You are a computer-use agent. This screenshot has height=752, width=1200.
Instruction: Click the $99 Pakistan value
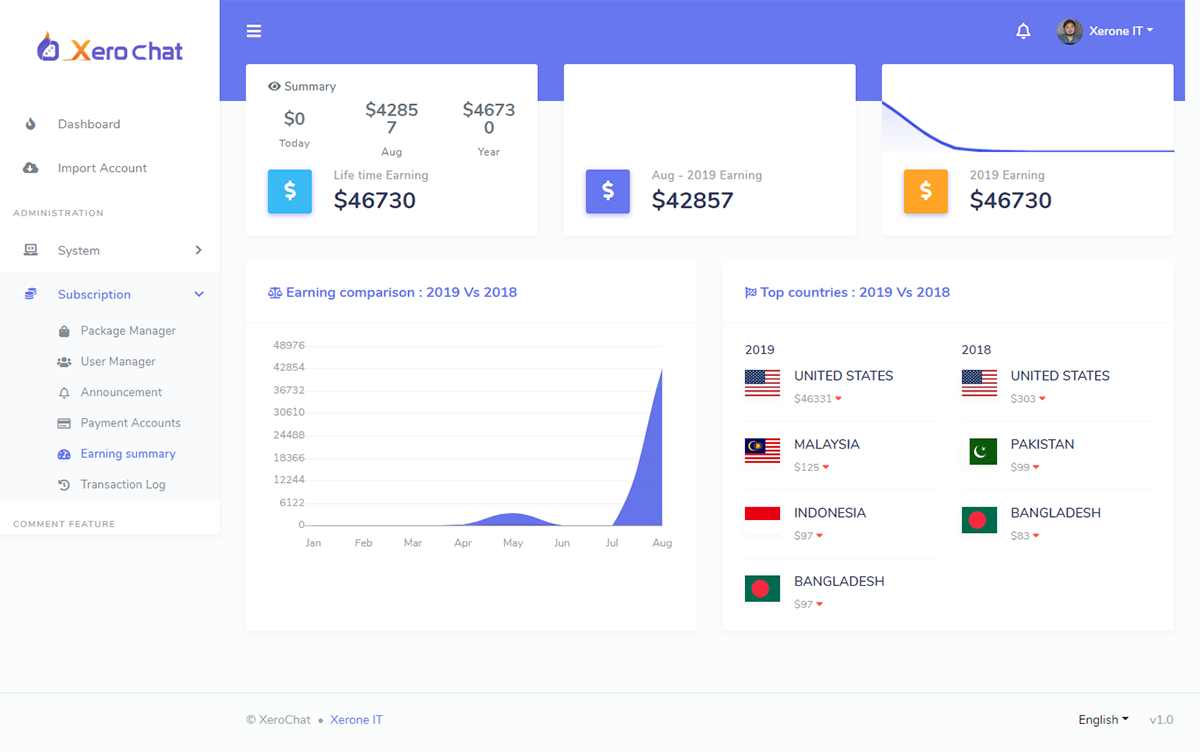pos(1020,467)
